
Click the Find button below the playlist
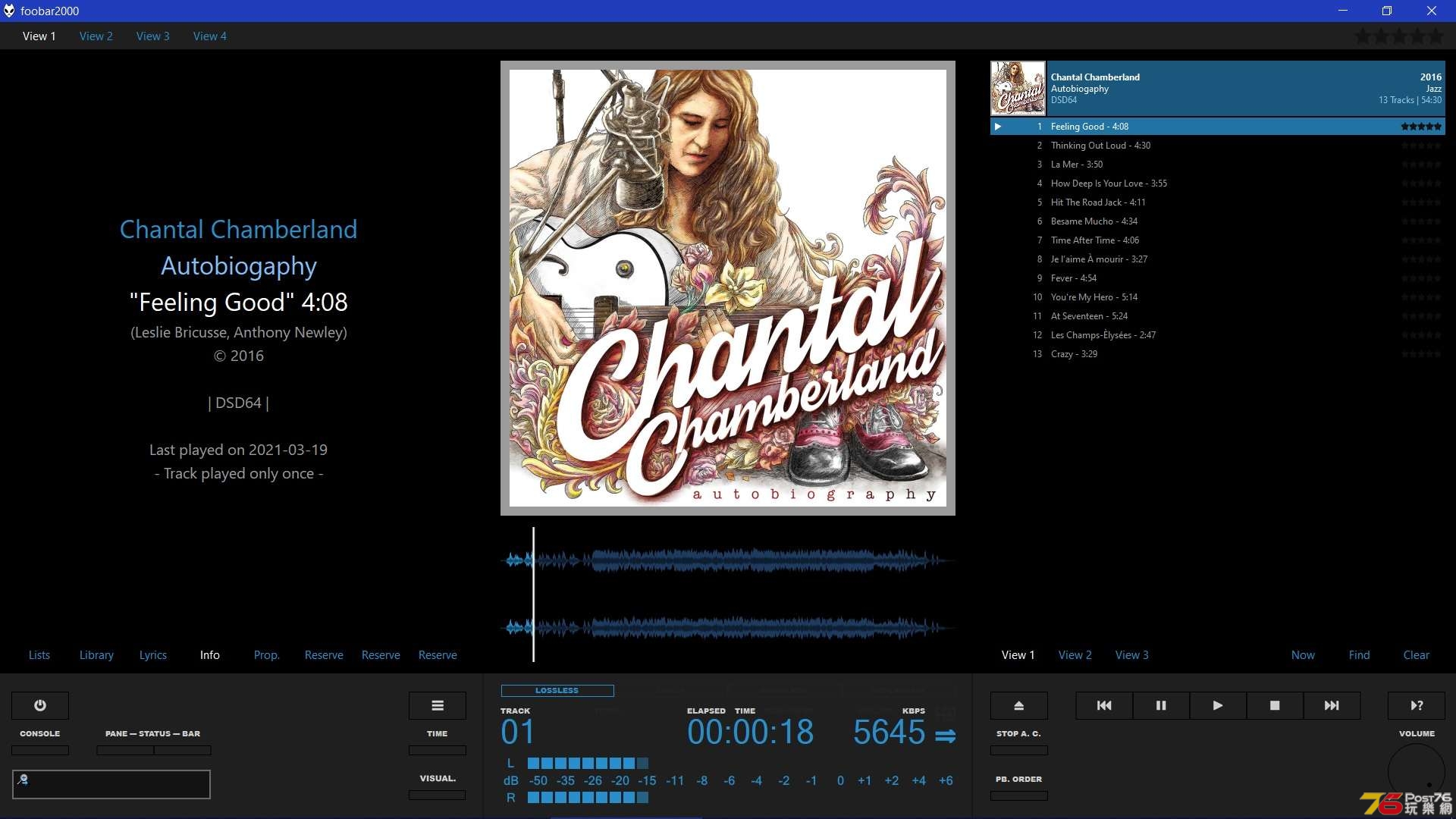click(x=1360, y=655)
